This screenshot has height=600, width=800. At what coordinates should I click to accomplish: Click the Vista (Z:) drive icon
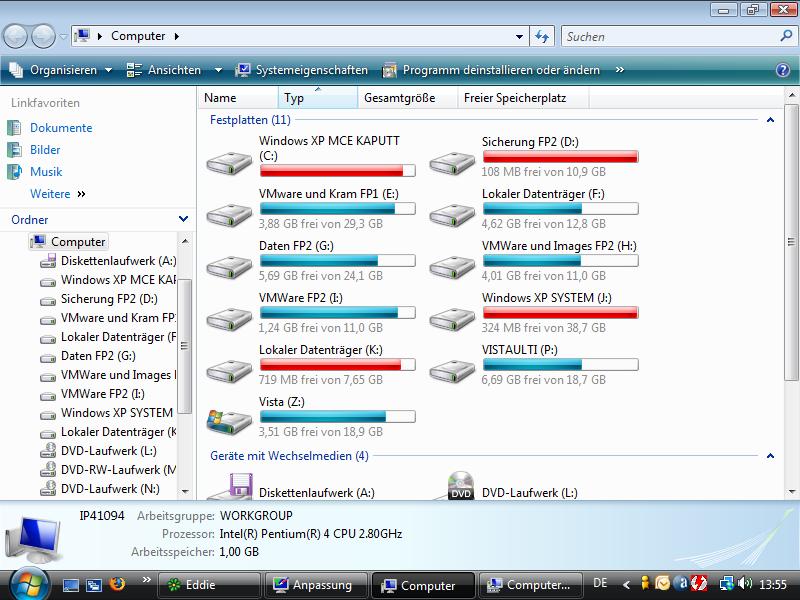point(229,421)
